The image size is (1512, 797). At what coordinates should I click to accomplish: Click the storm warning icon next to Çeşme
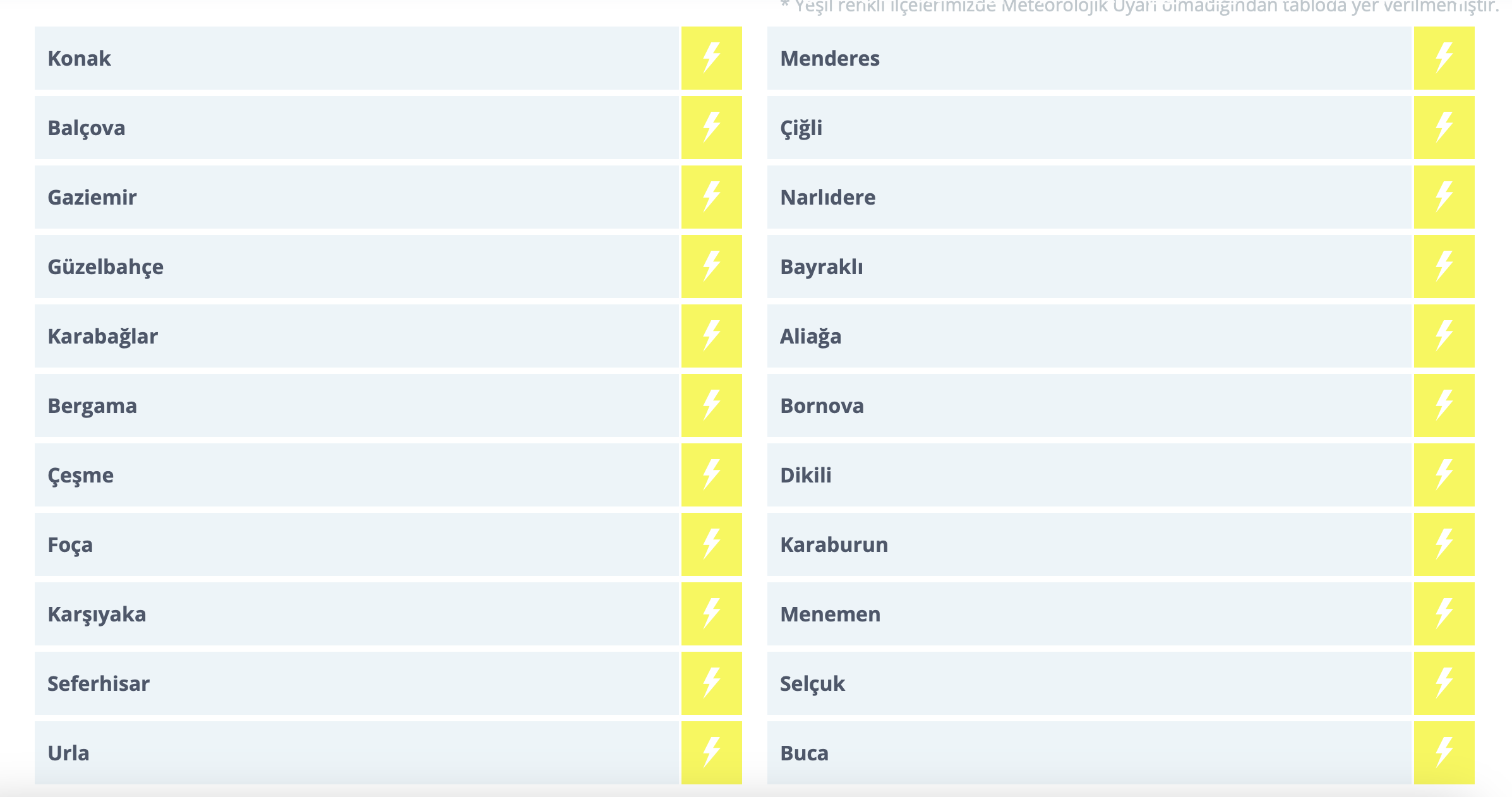711,475
